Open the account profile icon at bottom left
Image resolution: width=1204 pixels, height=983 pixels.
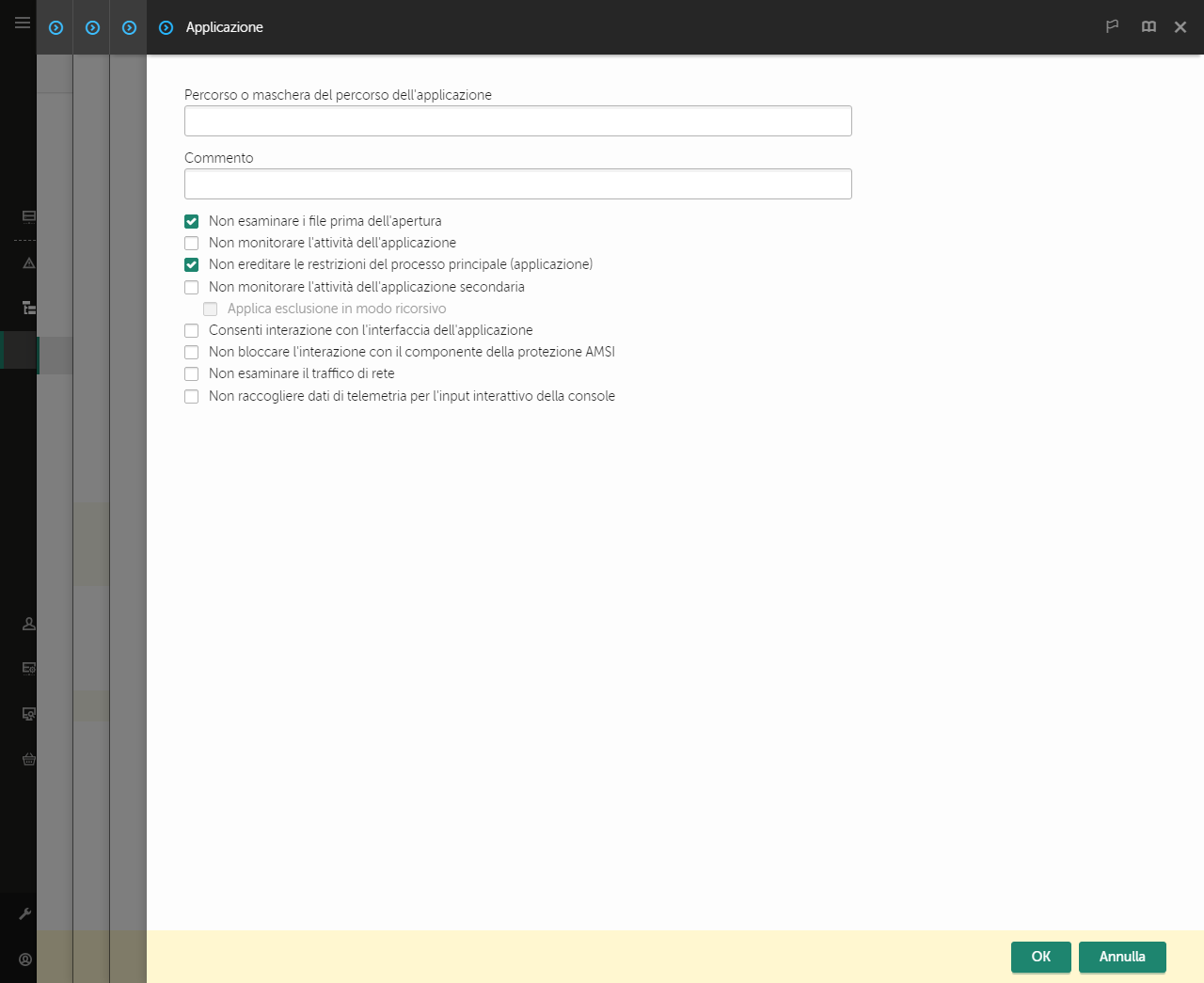[x=24, y=959]
